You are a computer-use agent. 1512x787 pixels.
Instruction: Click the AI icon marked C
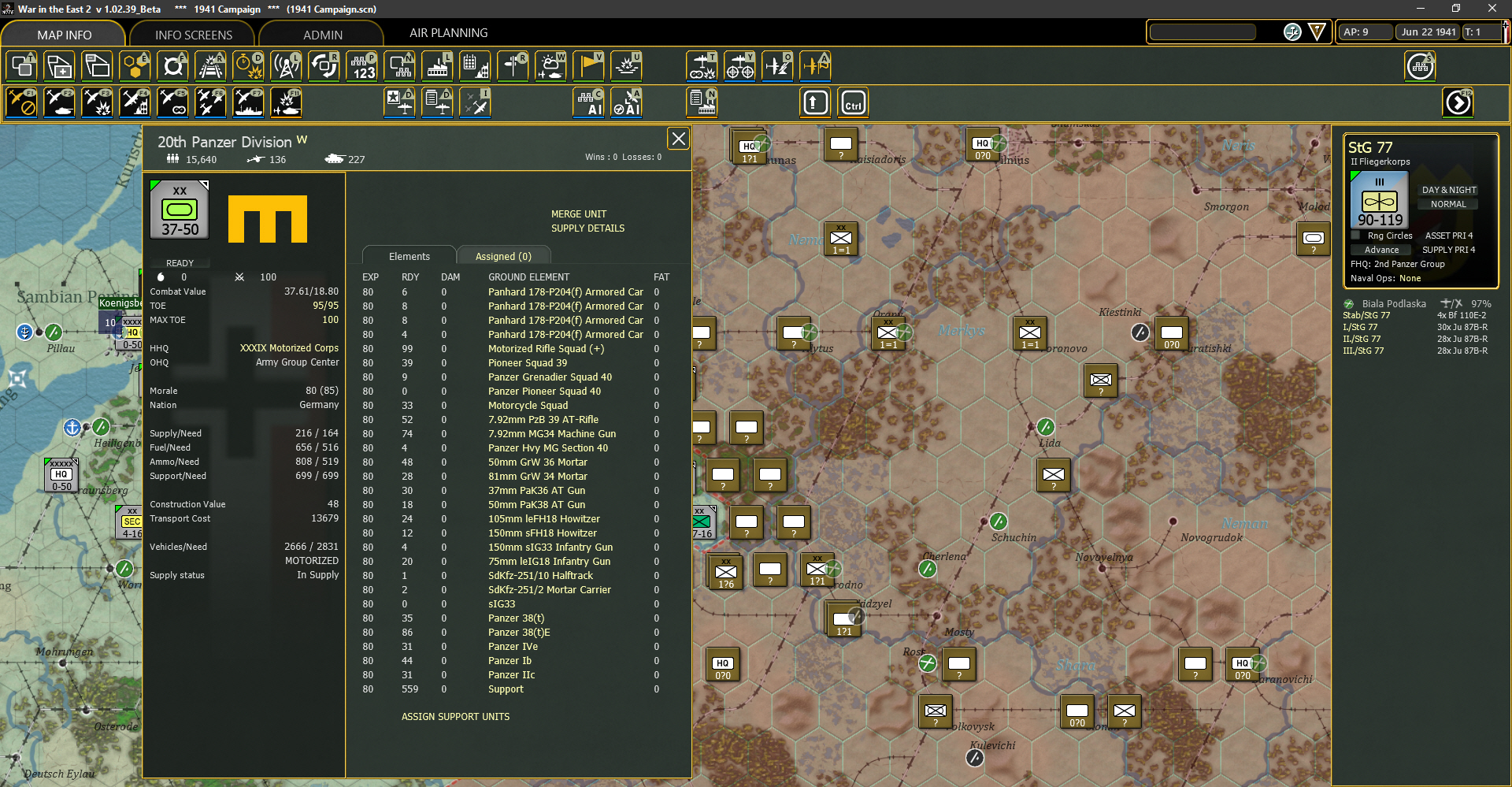point(588,102)
